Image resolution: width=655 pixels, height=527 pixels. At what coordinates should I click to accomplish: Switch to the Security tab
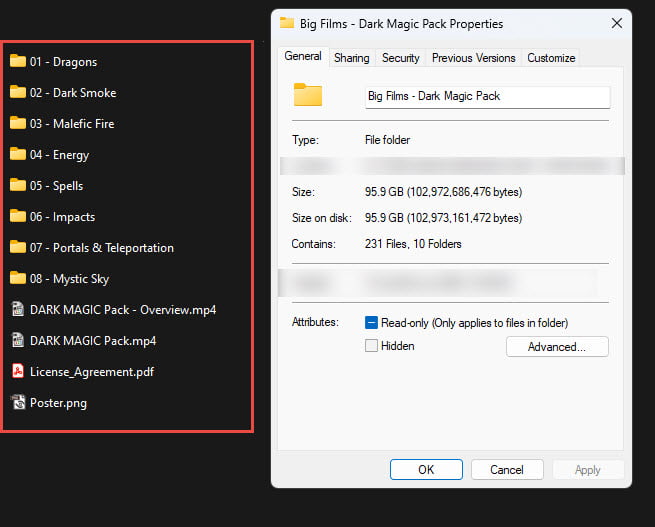(x=400, y=58)
